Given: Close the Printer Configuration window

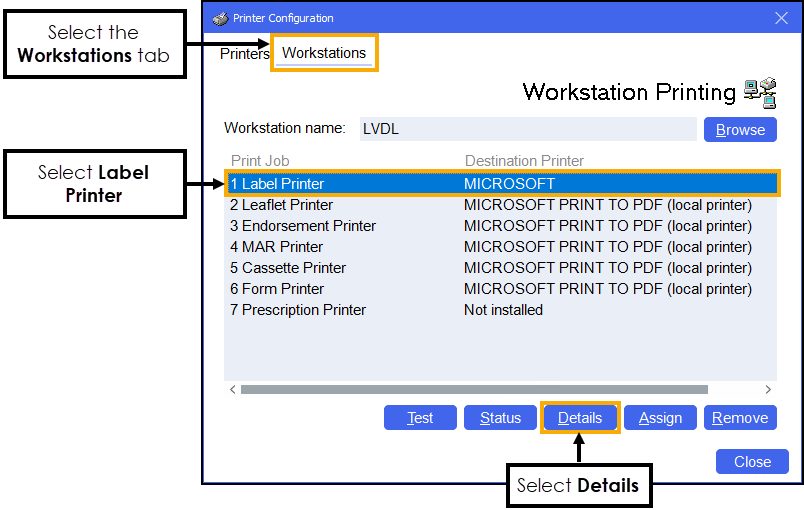Looking at the screenshot, I should coord(781,18).
